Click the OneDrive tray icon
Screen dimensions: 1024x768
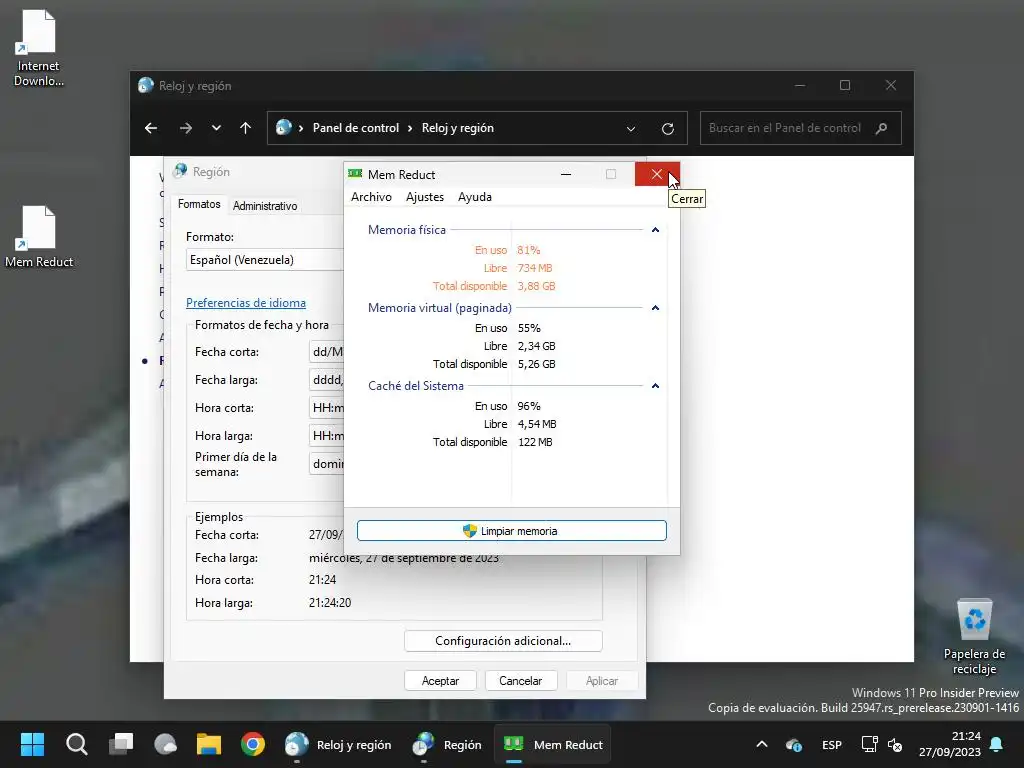[794, 744]
